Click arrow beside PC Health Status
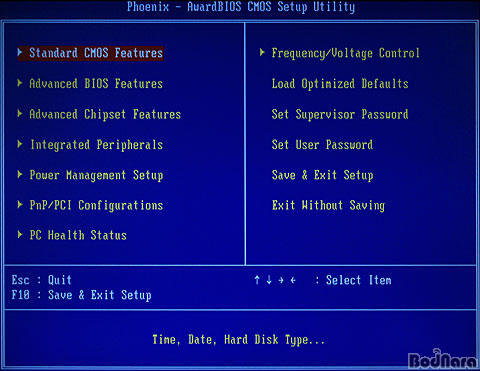 20,235
